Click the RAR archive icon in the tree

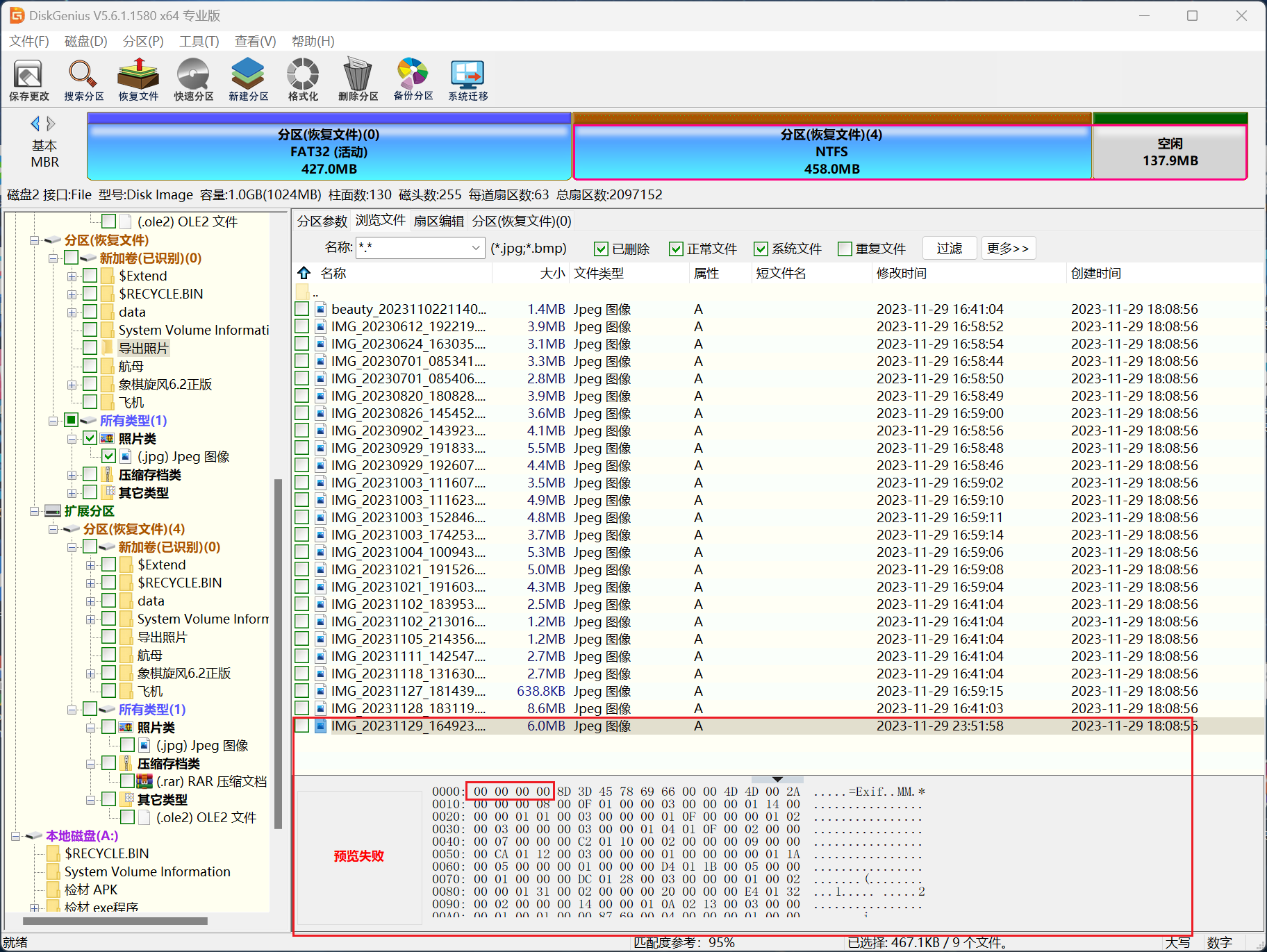click(144, 781)
